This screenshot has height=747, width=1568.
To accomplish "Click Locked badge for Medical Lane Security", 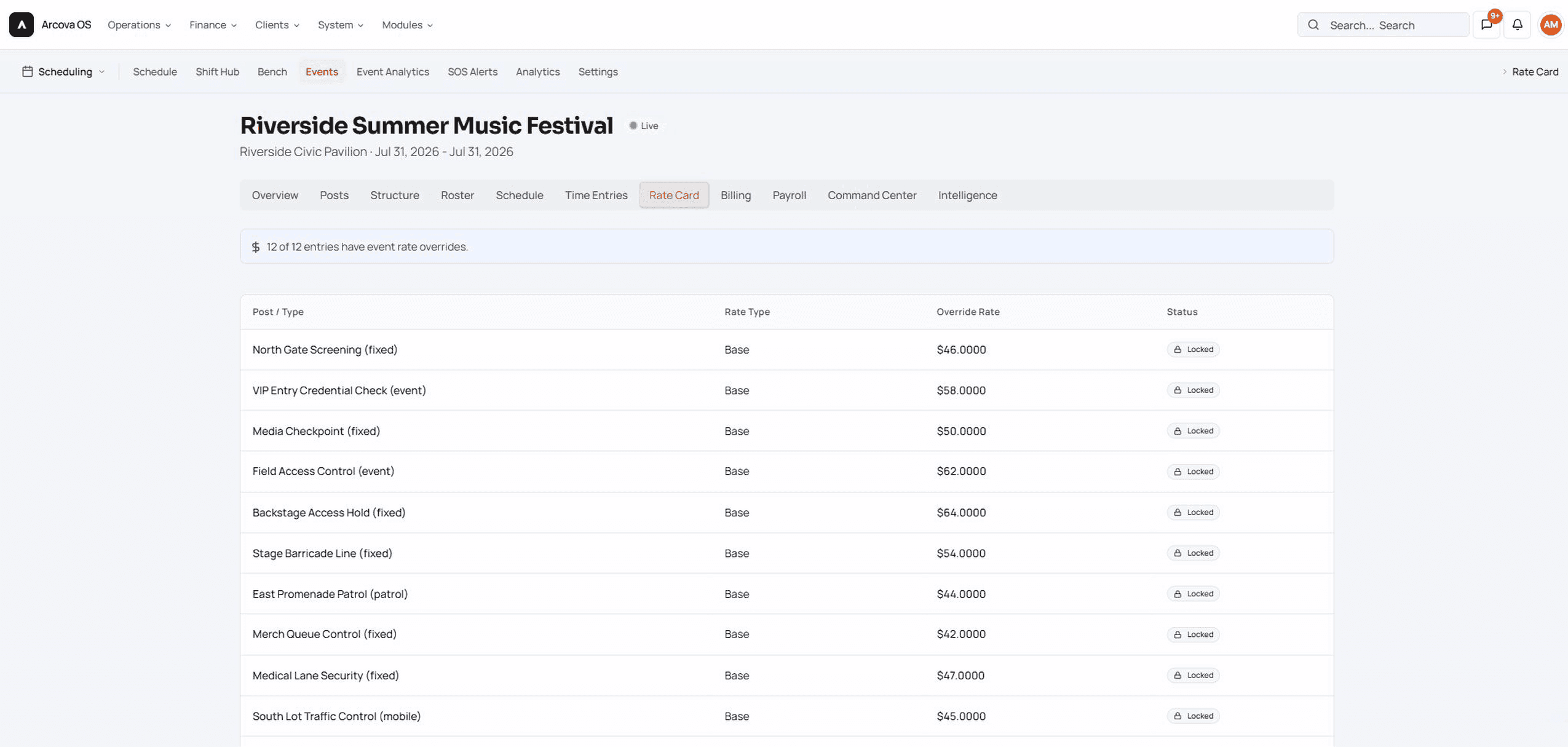I will coord(1192,675).
